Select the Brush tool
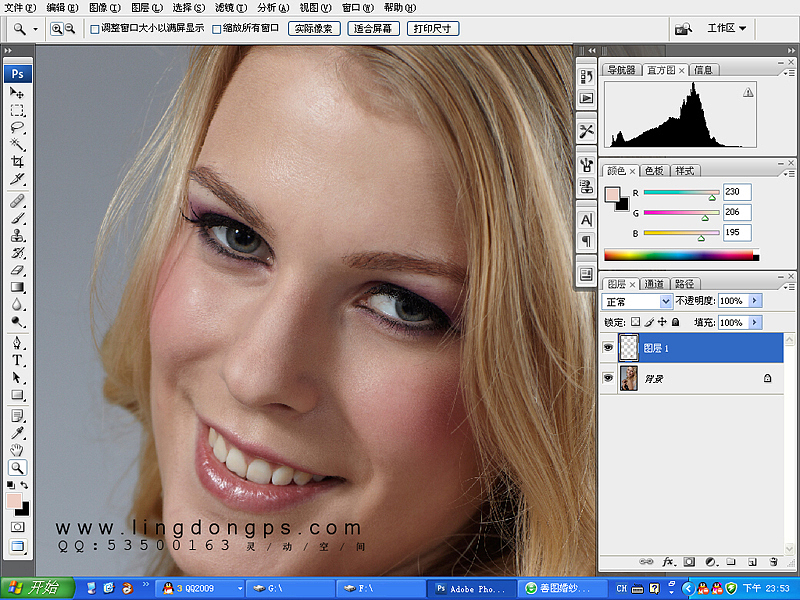The height and width of the screenshot is (600, 800). pos(17,218)
